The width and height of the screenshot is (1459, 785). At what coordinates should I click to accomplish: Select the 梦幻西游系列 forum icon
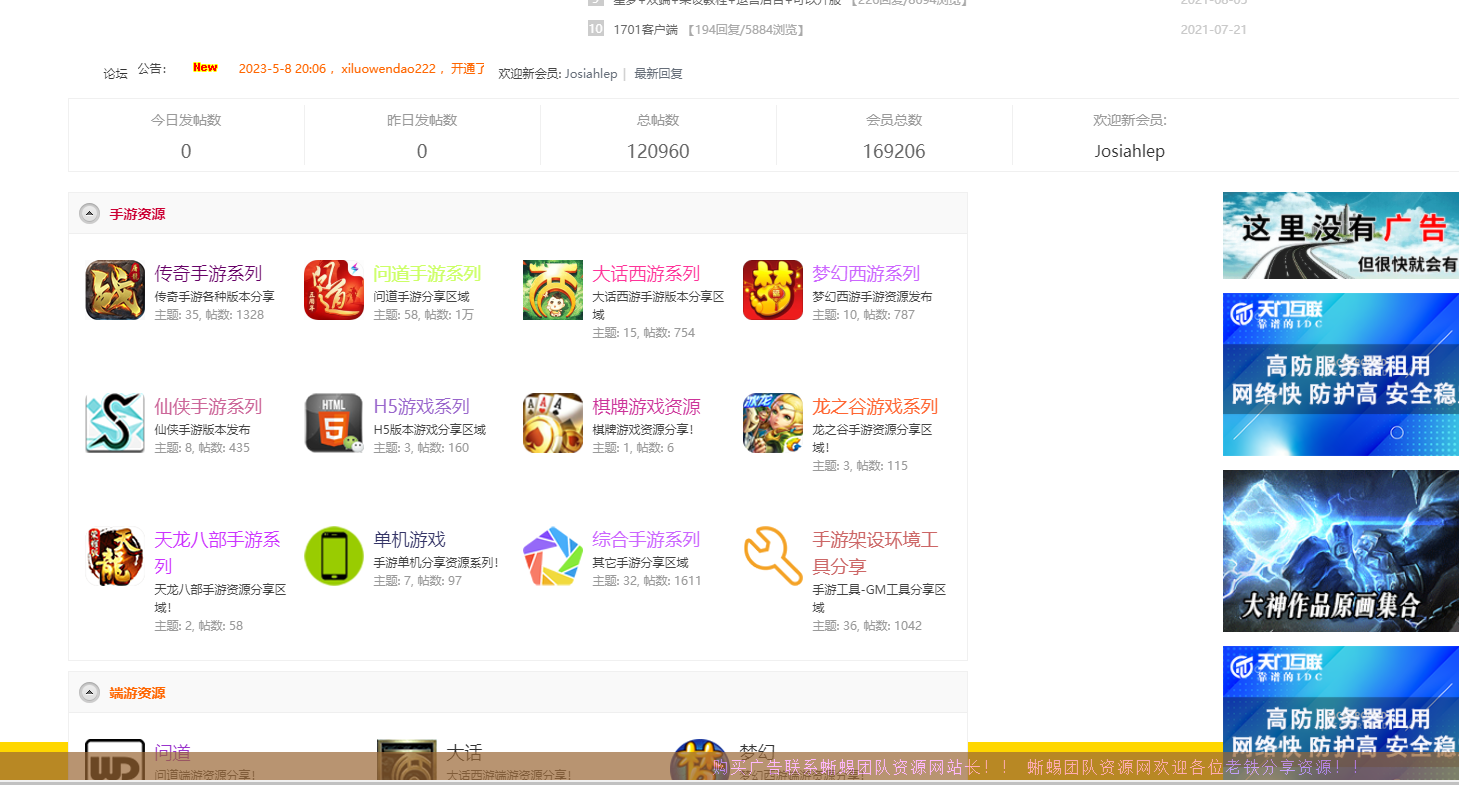773,290
